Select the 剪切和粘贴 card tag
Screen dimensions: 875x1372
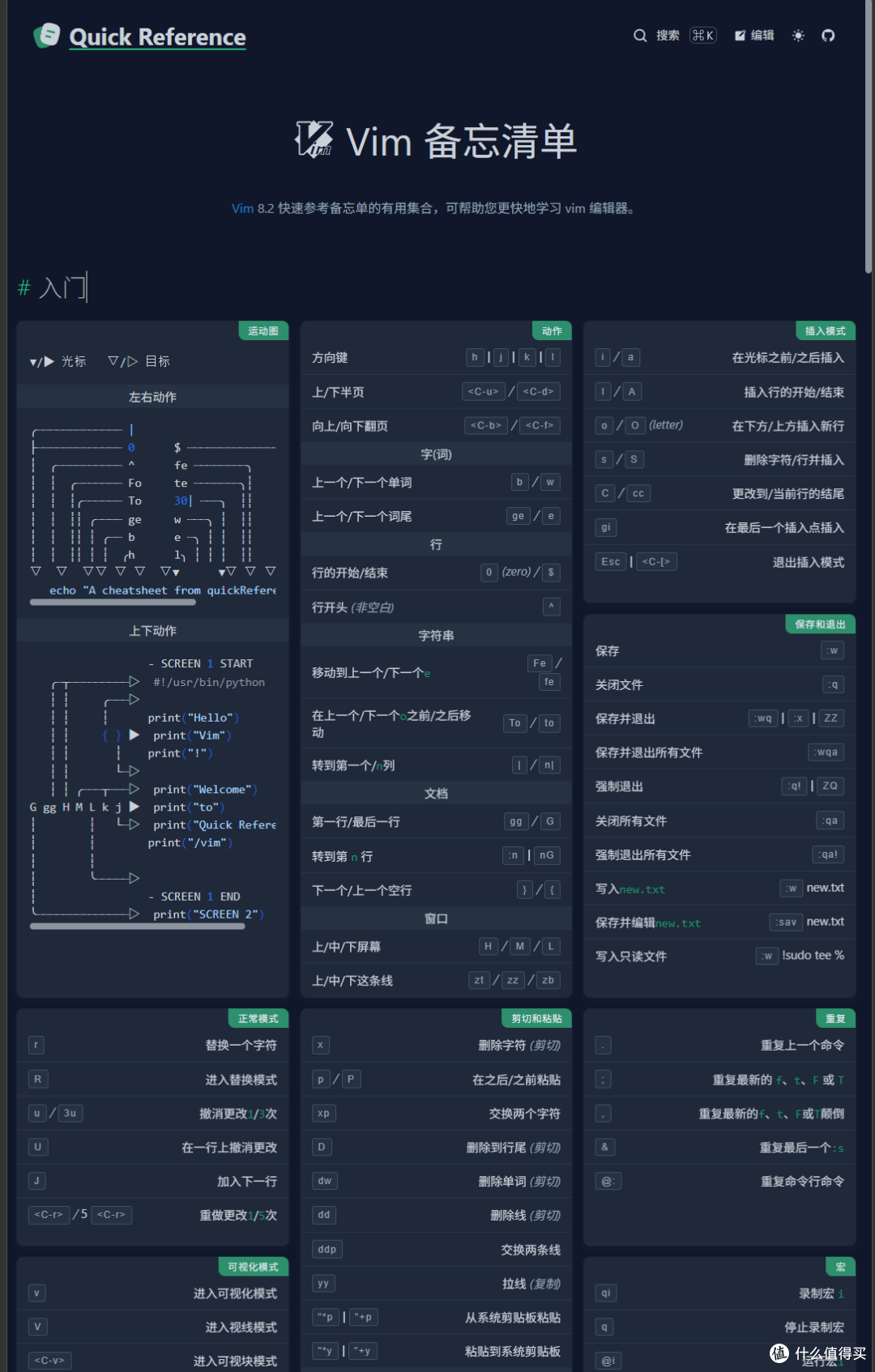536,1019
